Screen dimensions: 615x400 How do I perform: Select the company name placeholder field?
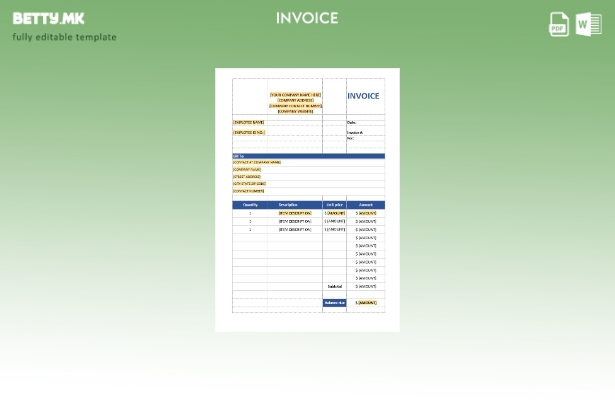tap(295, 95)
